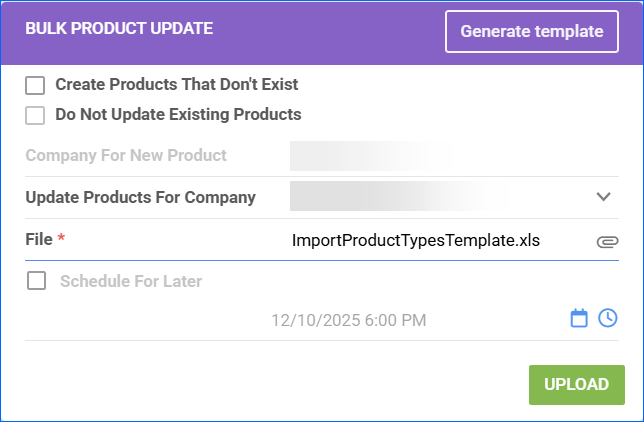Click the green UPLOAD button
Viewport: 644px width, 422px height.
tap(576, 385)
